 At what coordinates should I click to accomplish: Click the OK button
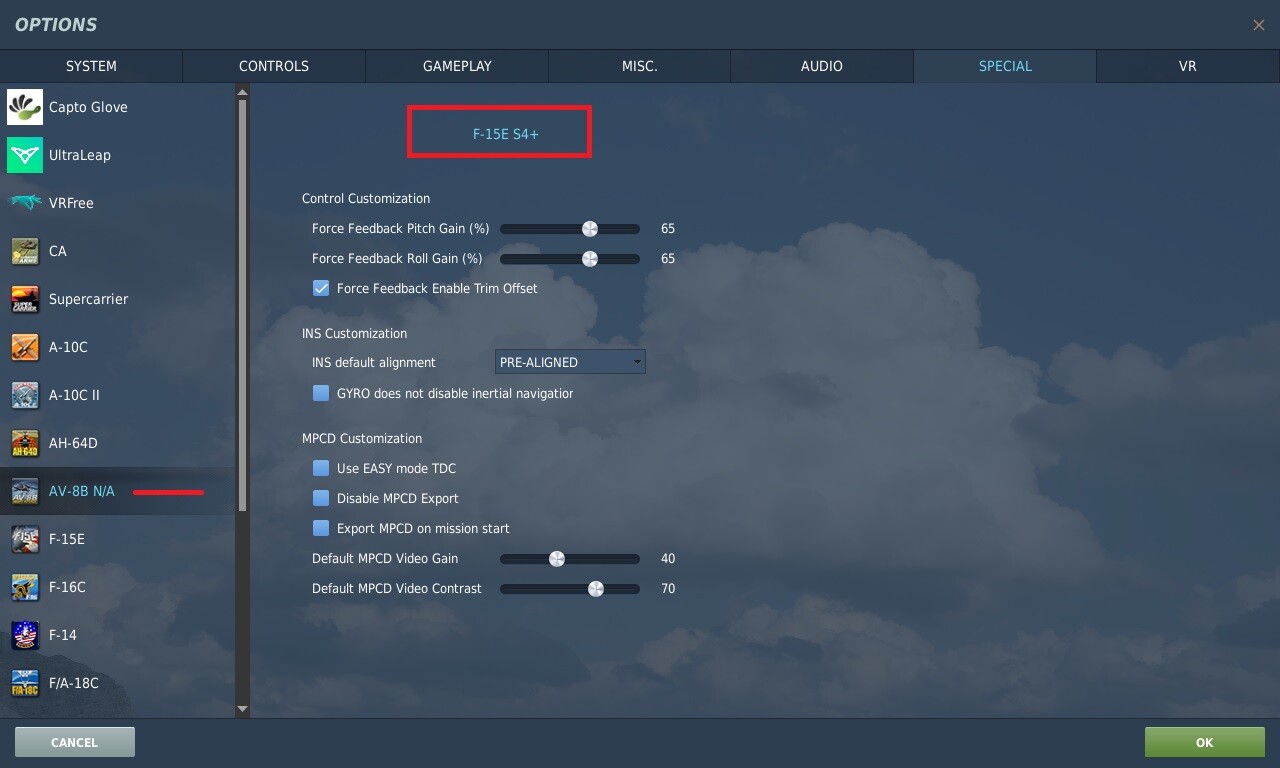[x=1205, y=742]
